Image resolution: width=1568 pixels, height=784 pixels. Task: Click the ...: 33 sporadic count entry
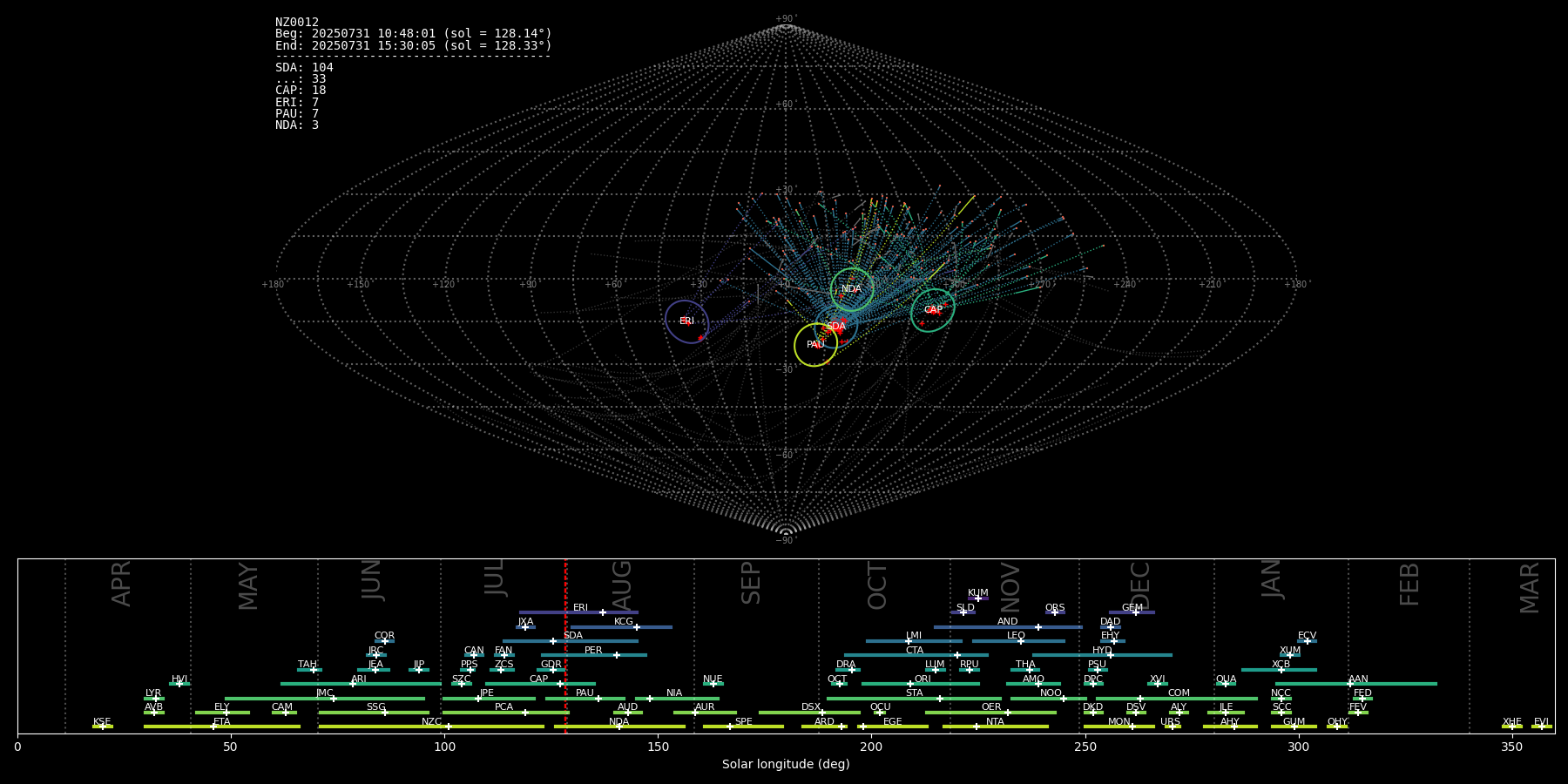click(301, 79)
